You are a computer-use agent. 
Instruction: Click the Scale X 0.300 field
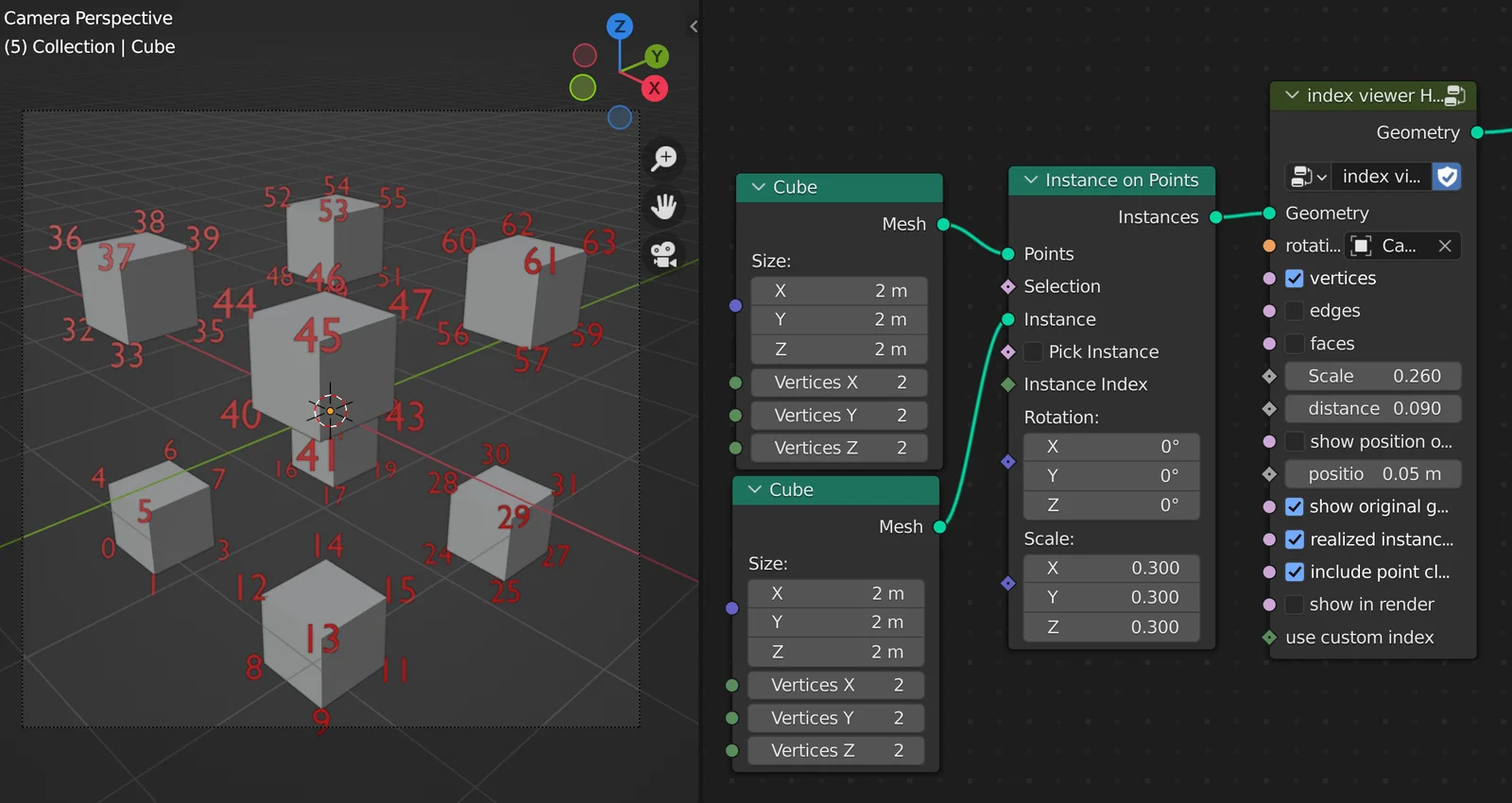point(1111,568)
